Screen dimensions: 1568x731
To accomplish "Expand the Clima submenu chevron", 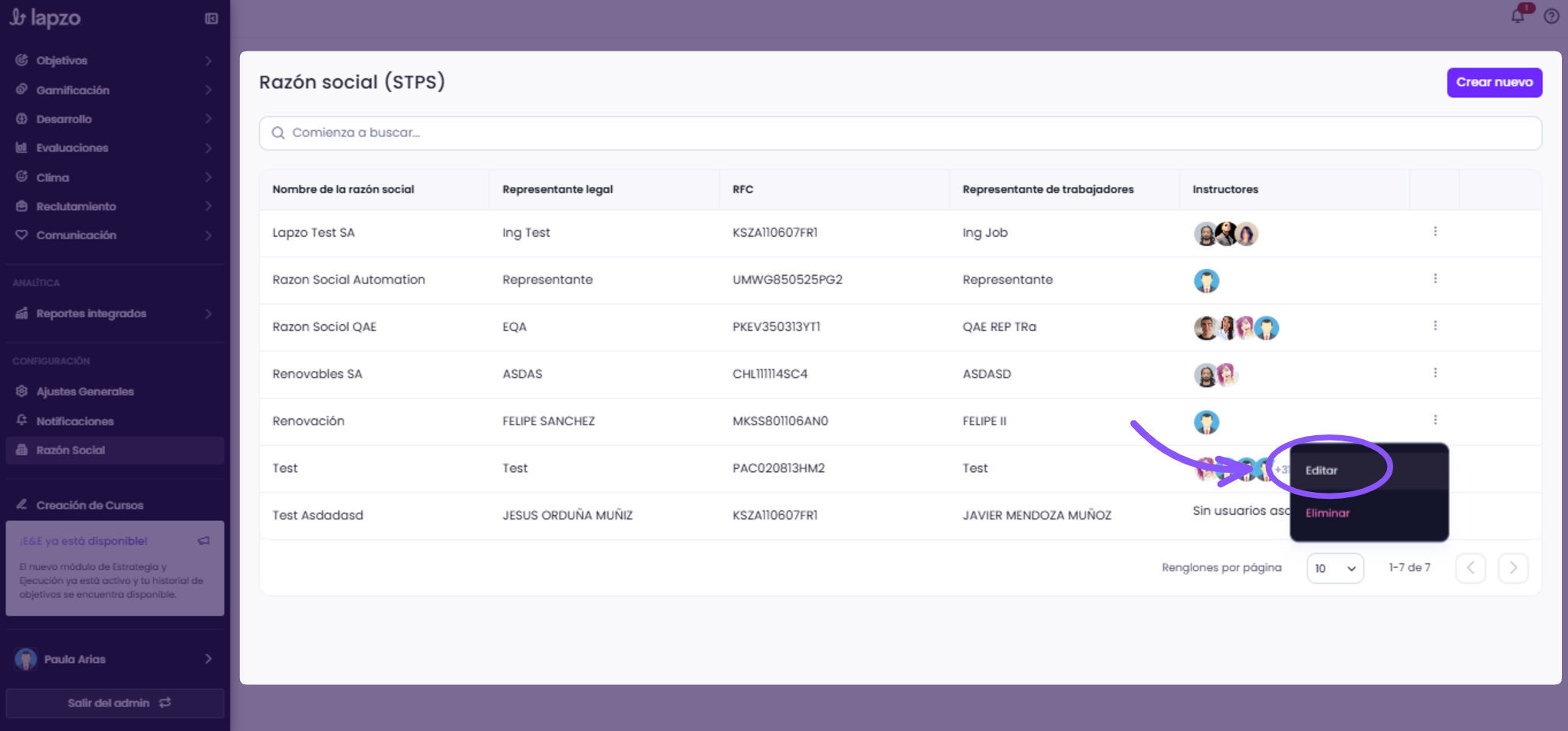I will [209, 177].
